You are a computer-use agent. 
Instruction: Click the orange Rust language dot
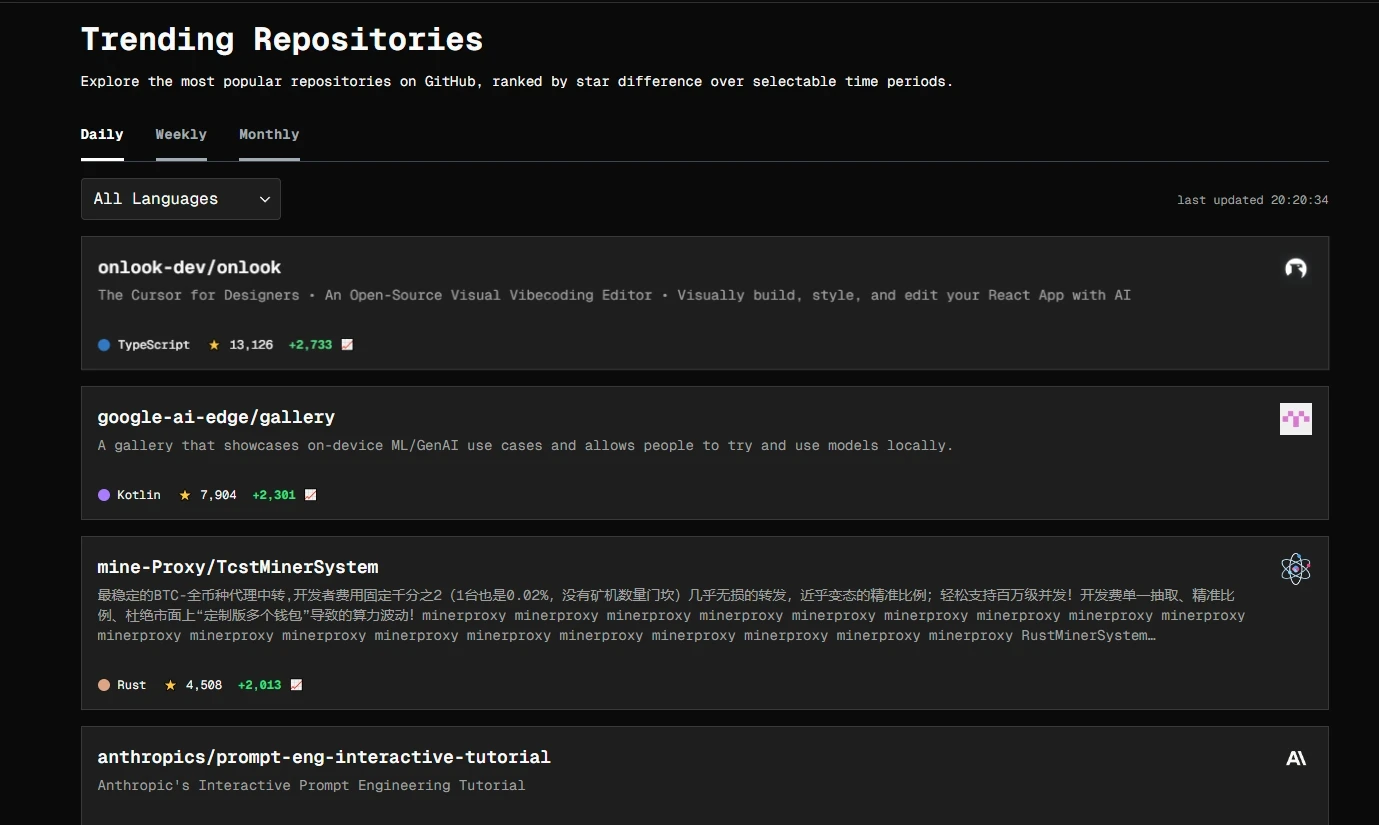click(x=104, y=685)
